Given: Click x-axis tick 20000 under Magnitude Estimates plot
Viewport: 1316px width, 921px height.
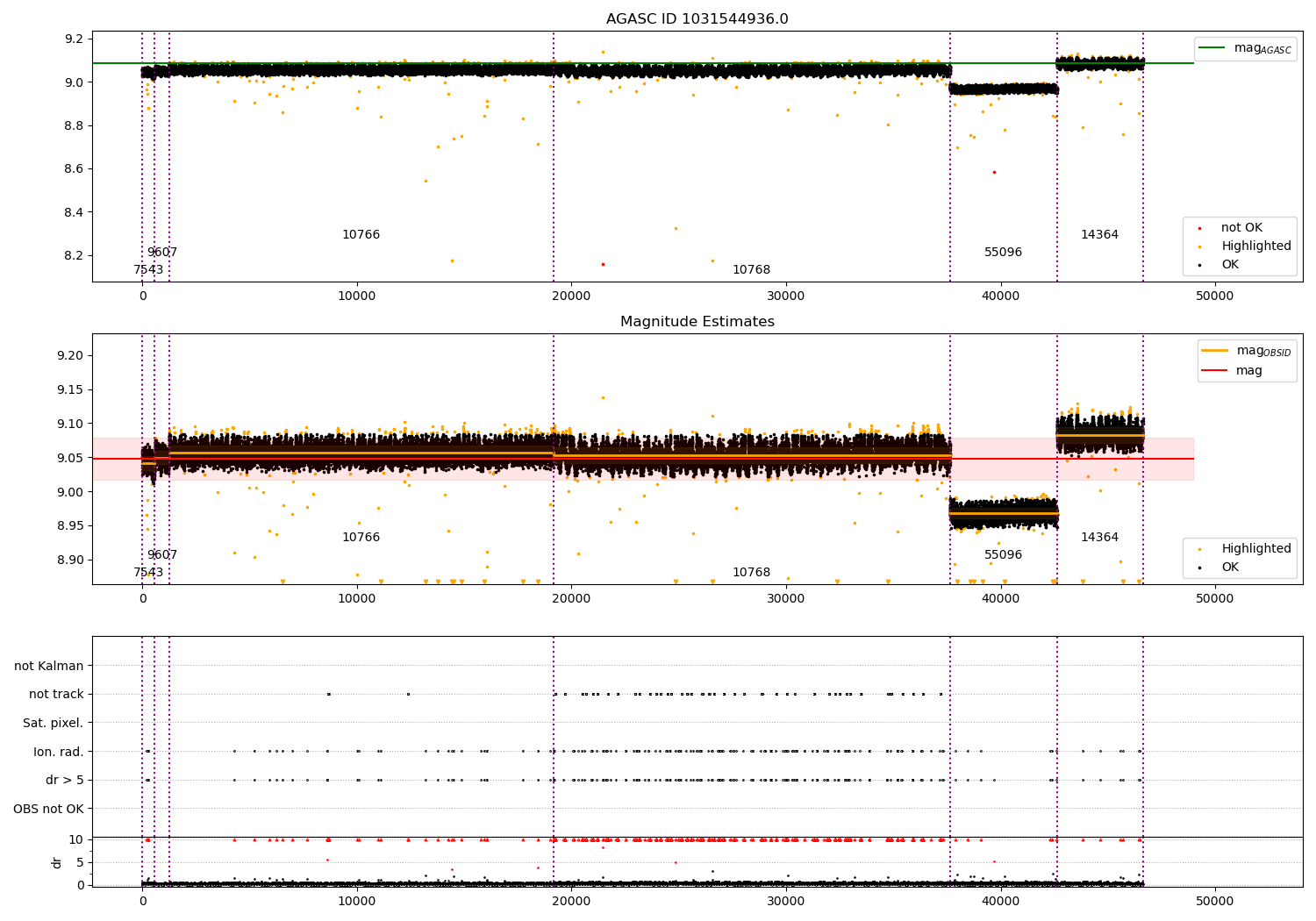Looking at the screenshot, I should coord(571,599).
